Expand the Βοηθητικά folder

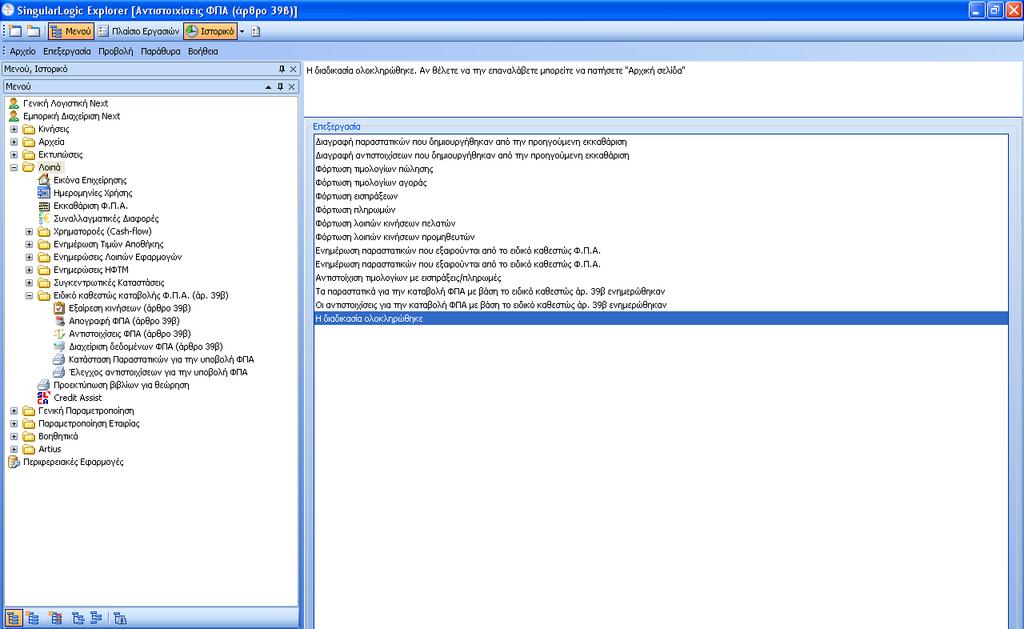(x=14, y=436)
